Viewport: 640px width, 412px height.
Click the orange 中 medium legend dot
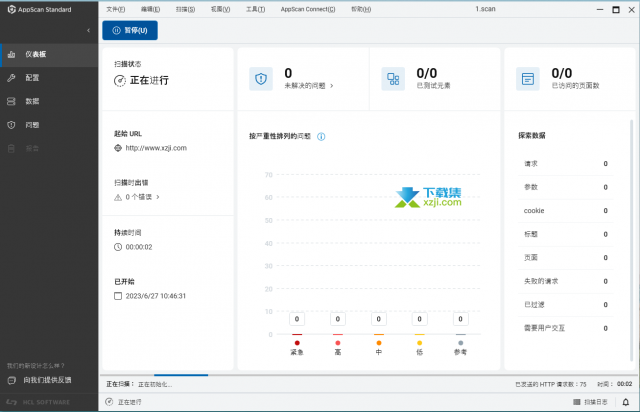[379, 343]
